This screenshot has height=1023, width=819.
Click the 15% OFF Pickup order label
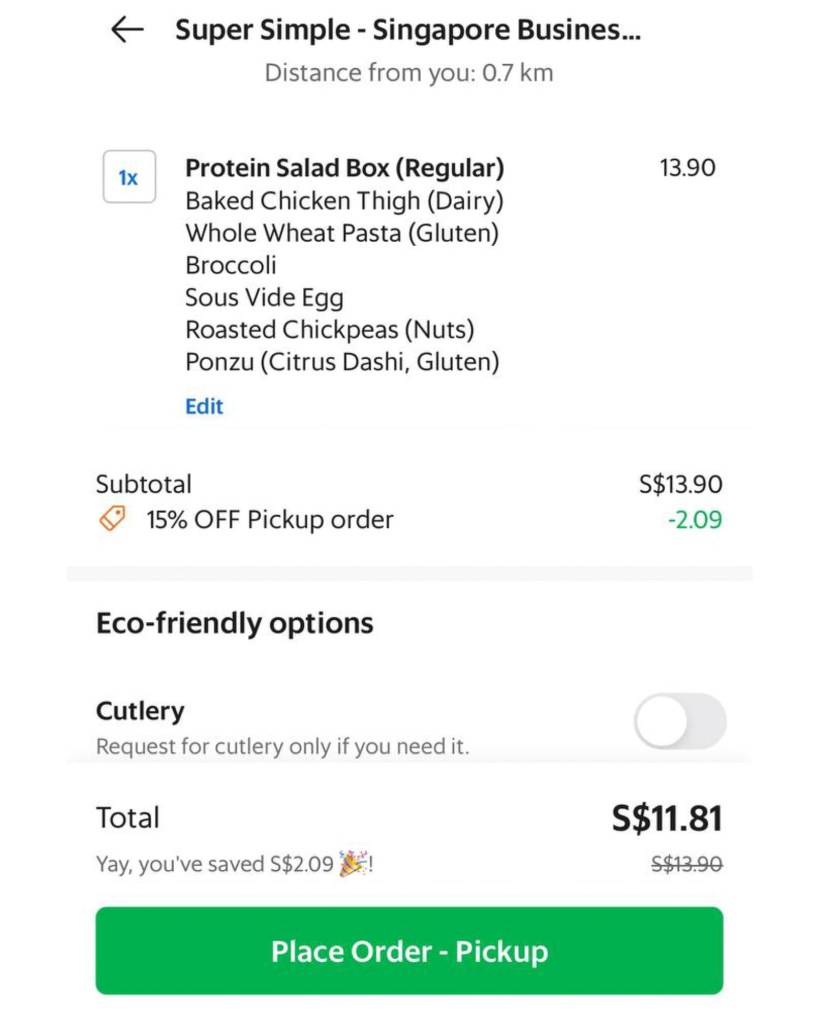(270, 520)
